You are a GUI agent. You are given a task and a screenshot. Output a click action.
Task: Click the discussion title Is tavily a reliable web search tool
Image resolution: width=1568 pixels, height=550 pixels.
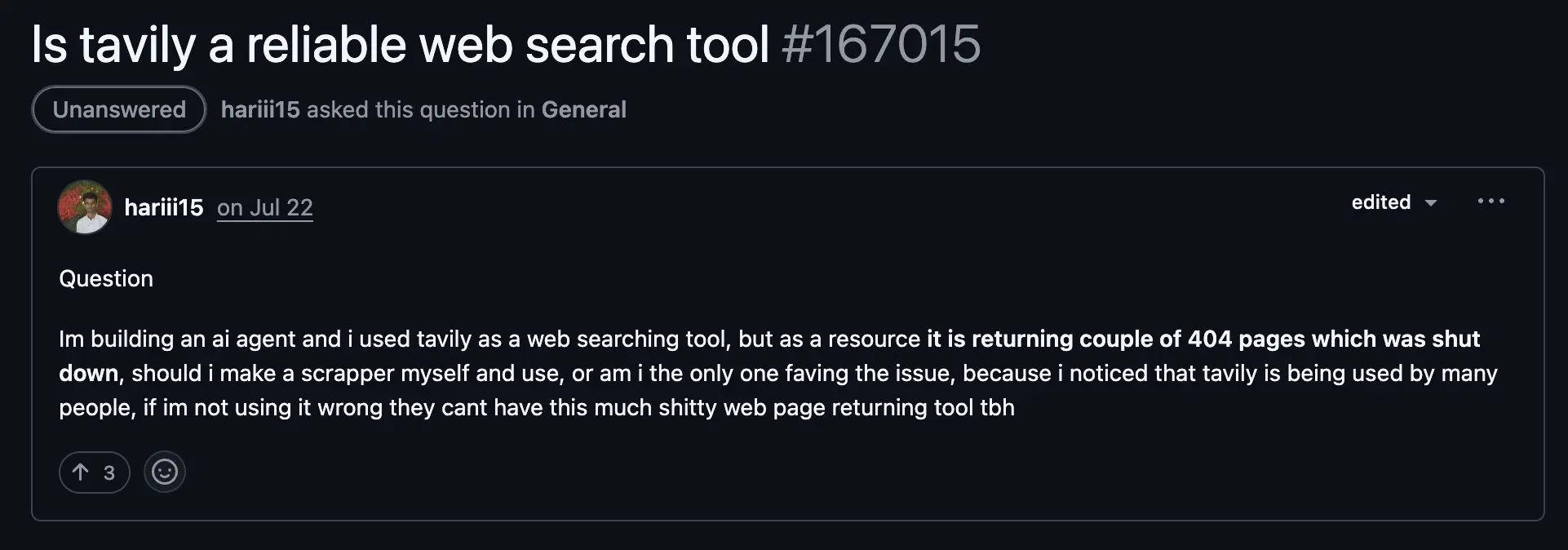click(400, 44)
